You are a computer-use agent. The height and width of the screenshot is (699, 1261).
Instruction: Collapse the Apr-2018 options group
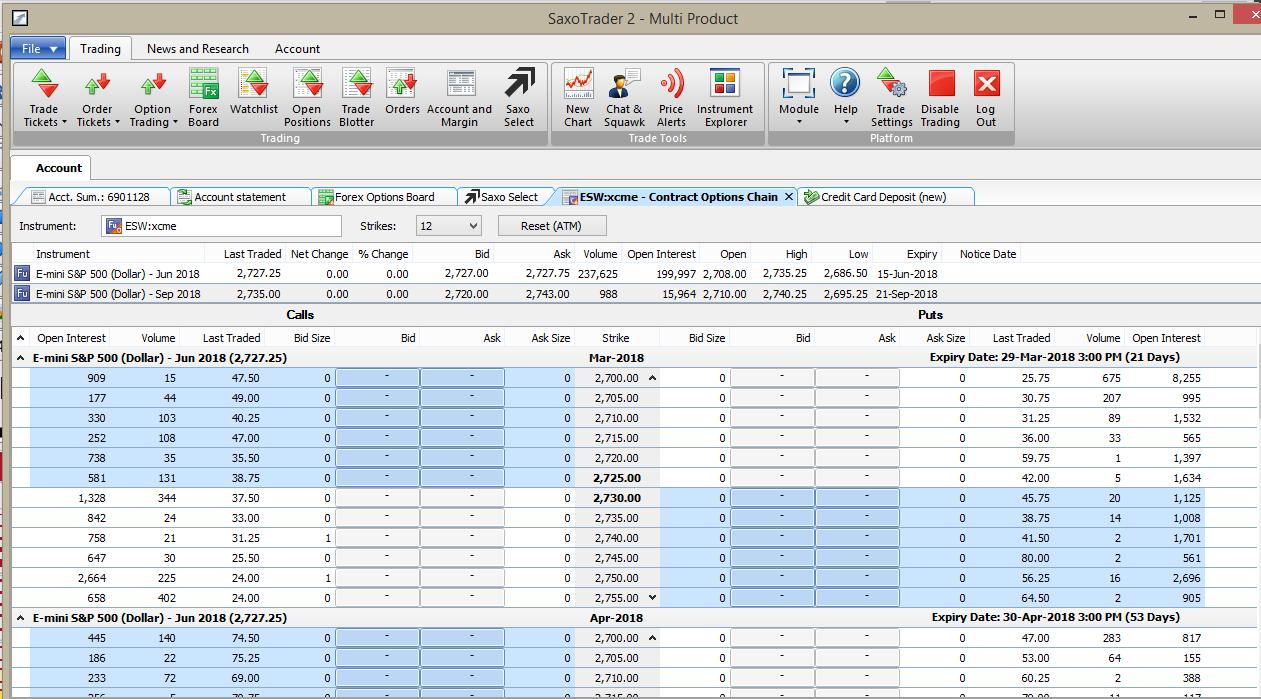click(21, 618)
